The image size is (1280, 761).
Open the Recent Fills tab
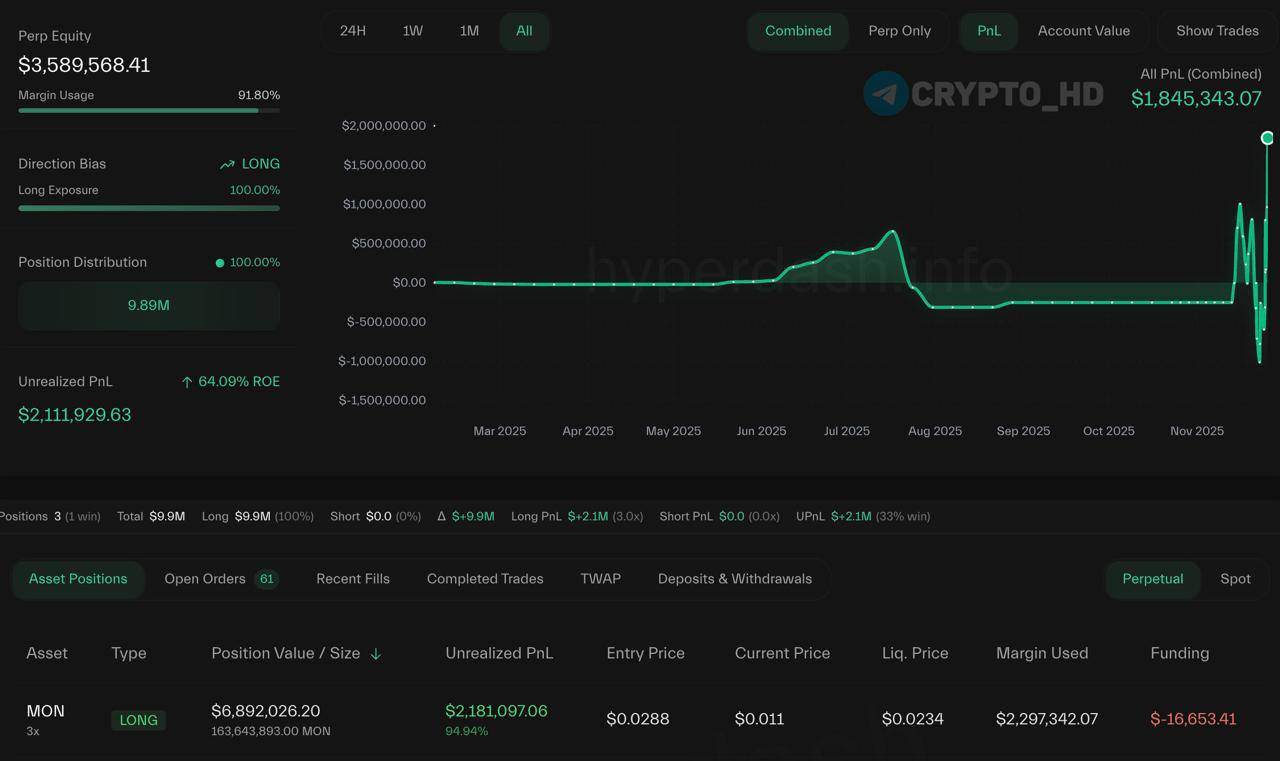[353, 579]
